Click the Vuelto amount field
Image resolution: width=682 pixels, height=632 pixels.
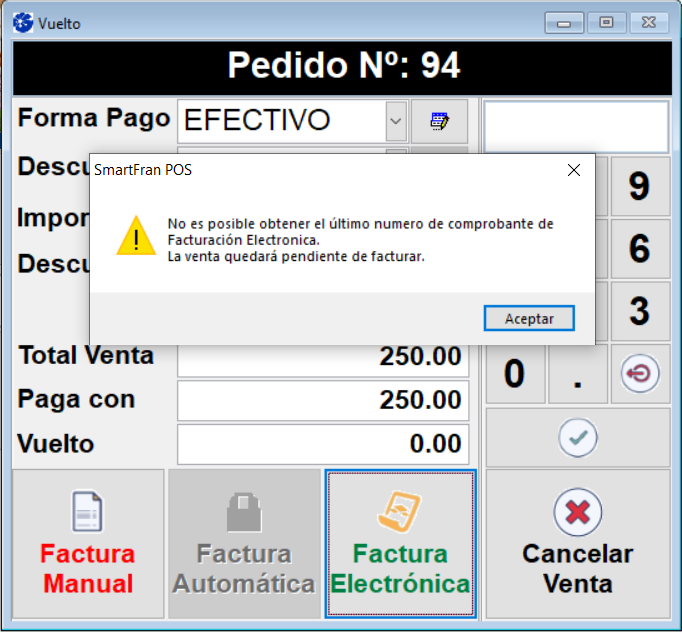click(x=323, y=444)
